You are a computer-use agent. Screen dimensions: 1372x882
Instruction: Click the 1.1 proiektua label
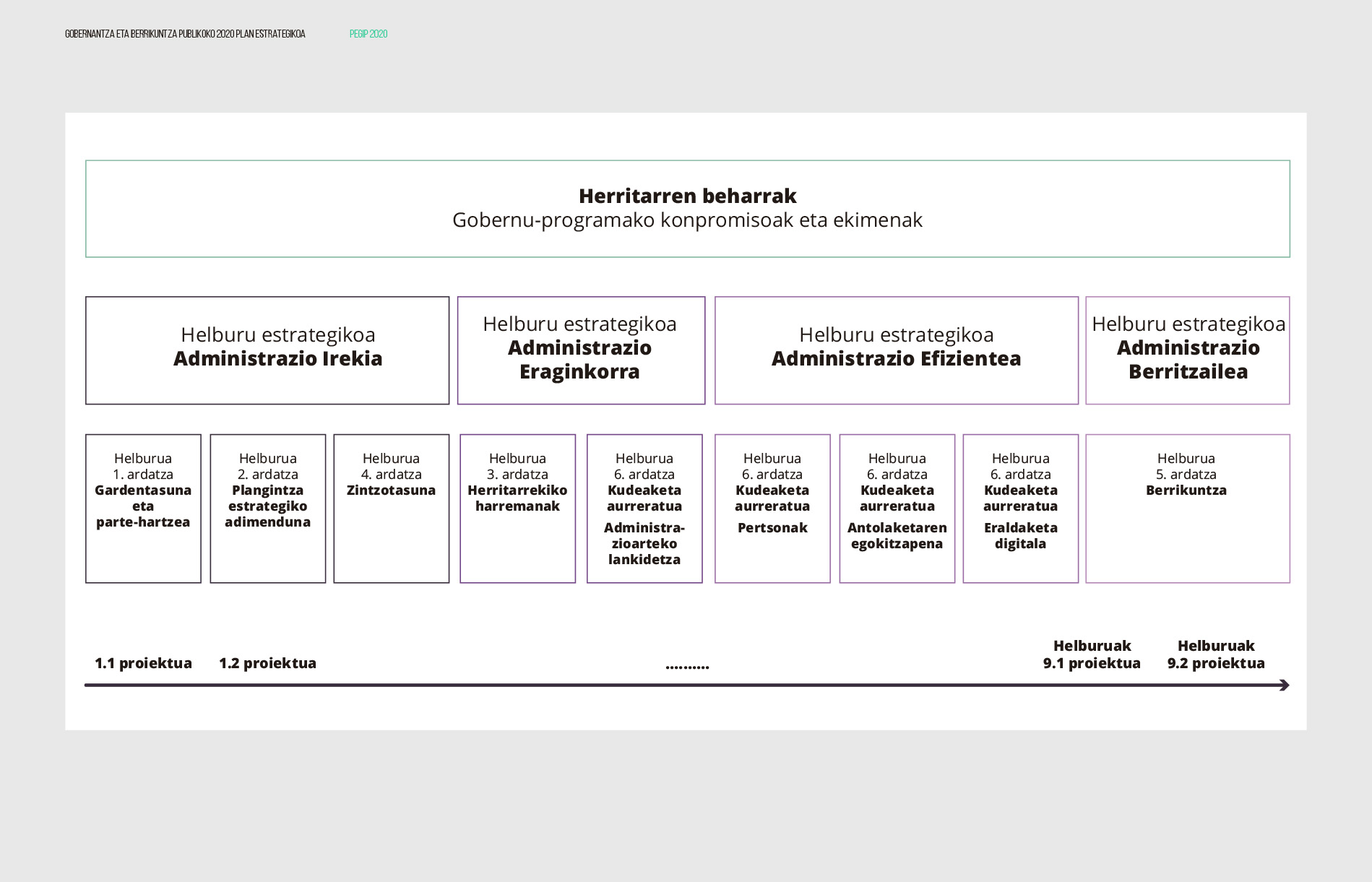[x=143, y=663]
